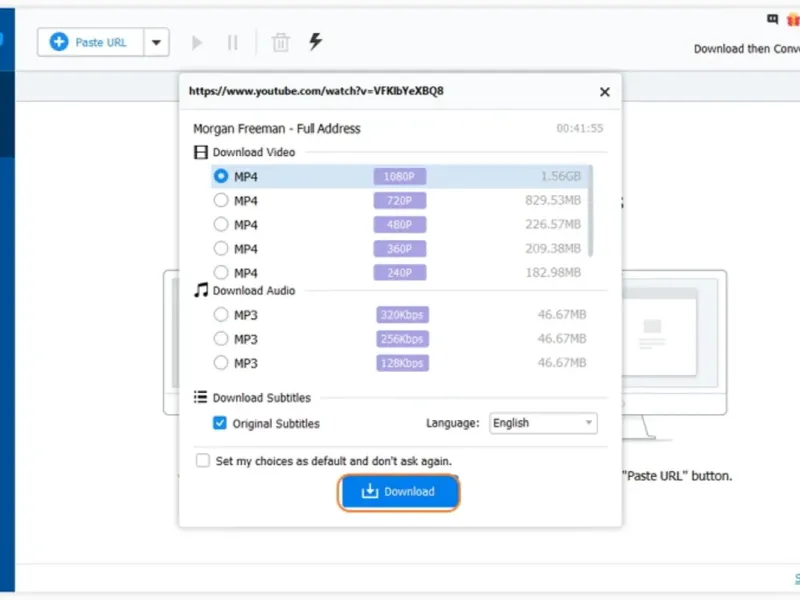Click the Morgan Freeman - Full Address title
The height and width of the screenshot is (600, 800).
pos(277,129)
